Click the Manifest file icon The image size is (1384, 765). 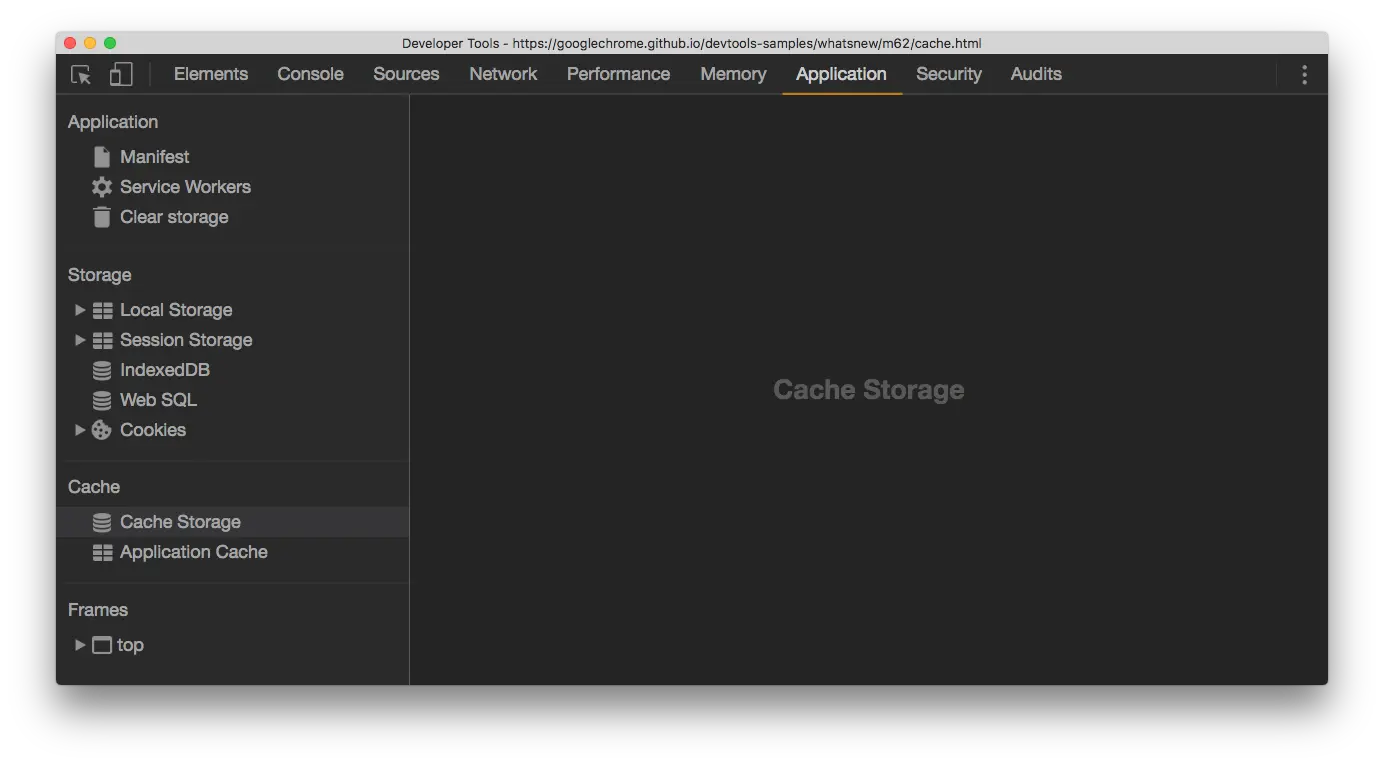(102, 157)
